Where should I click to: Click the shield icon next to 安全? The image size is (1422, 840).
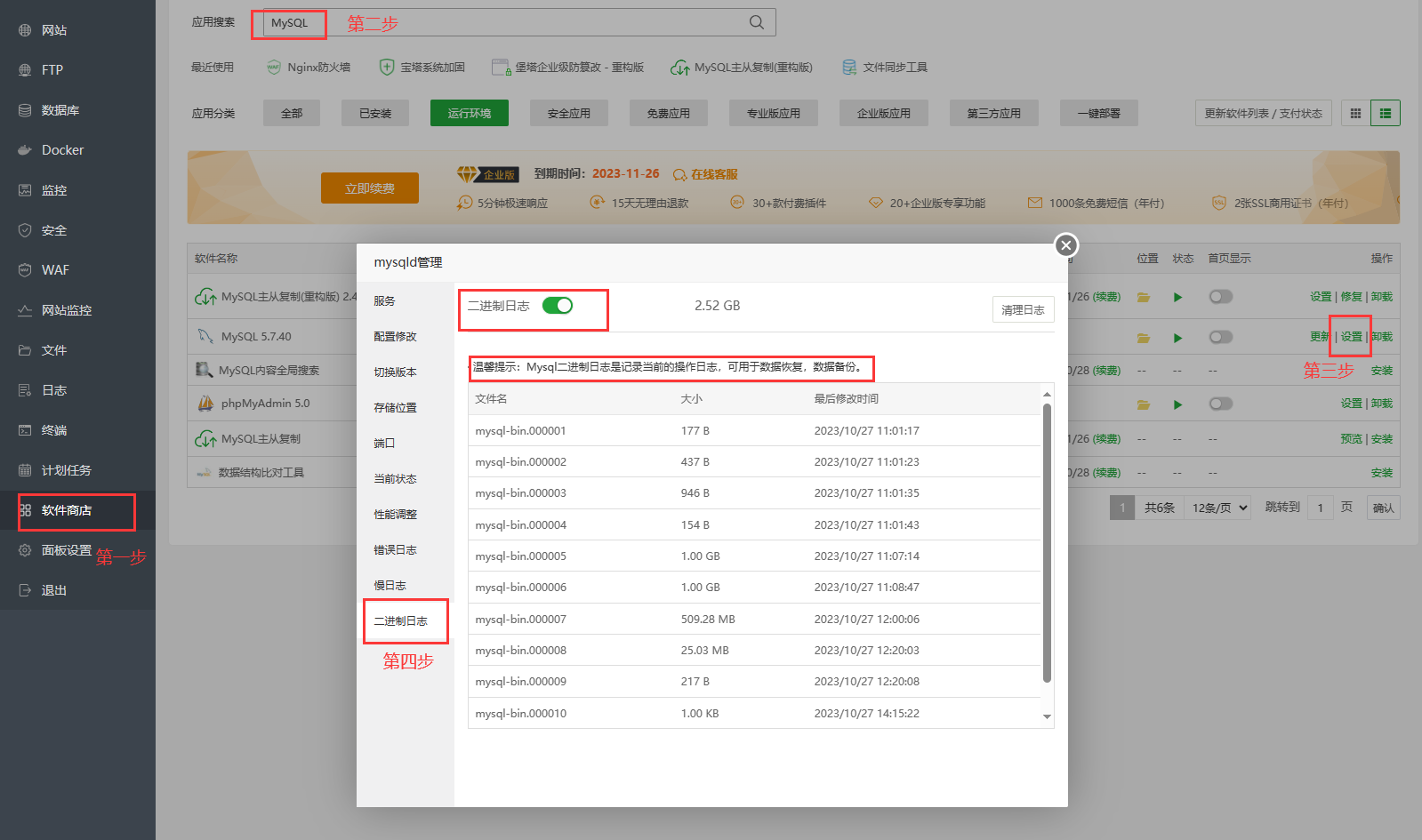tap(25, 230)
